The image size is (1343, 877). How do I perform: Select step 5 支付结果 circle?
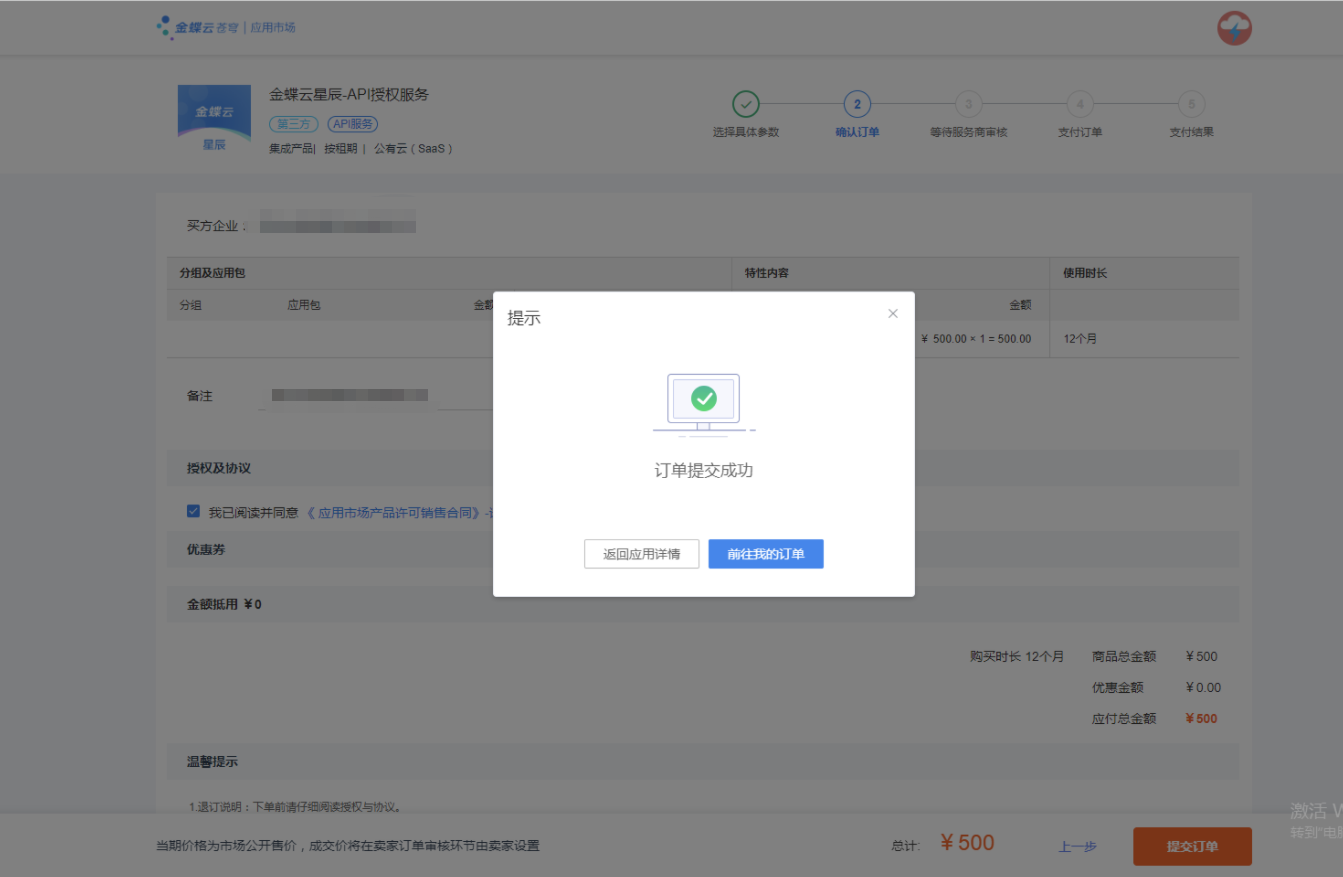(1191, 104)
